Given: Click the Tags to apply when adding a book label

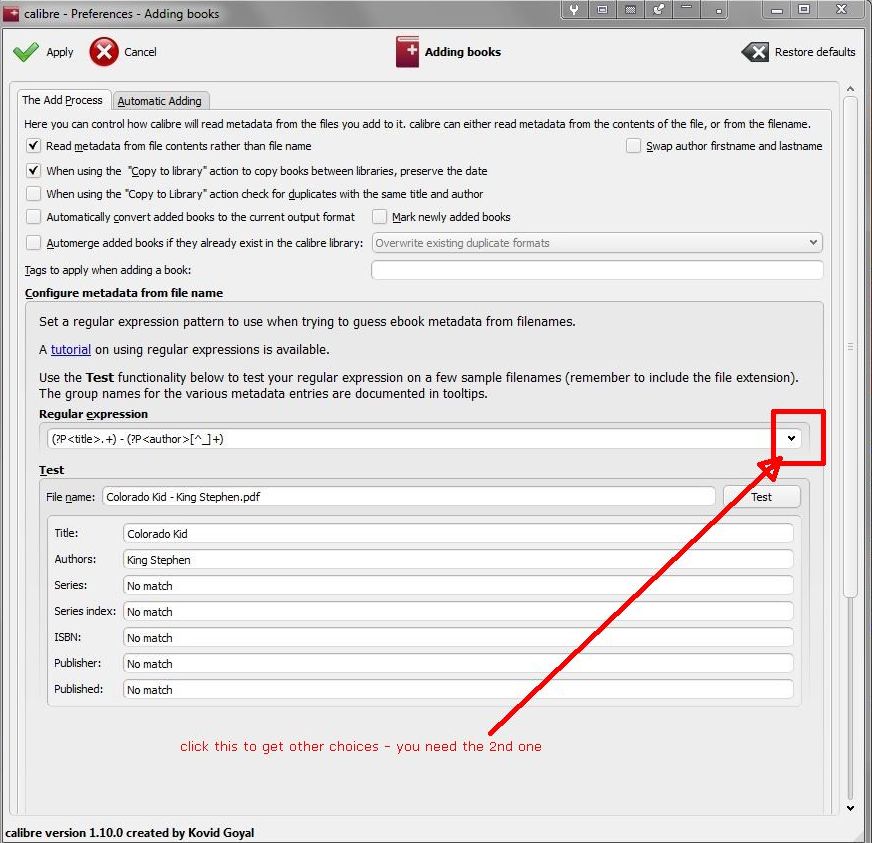Looking at the screenshot, I should point(107,270).
